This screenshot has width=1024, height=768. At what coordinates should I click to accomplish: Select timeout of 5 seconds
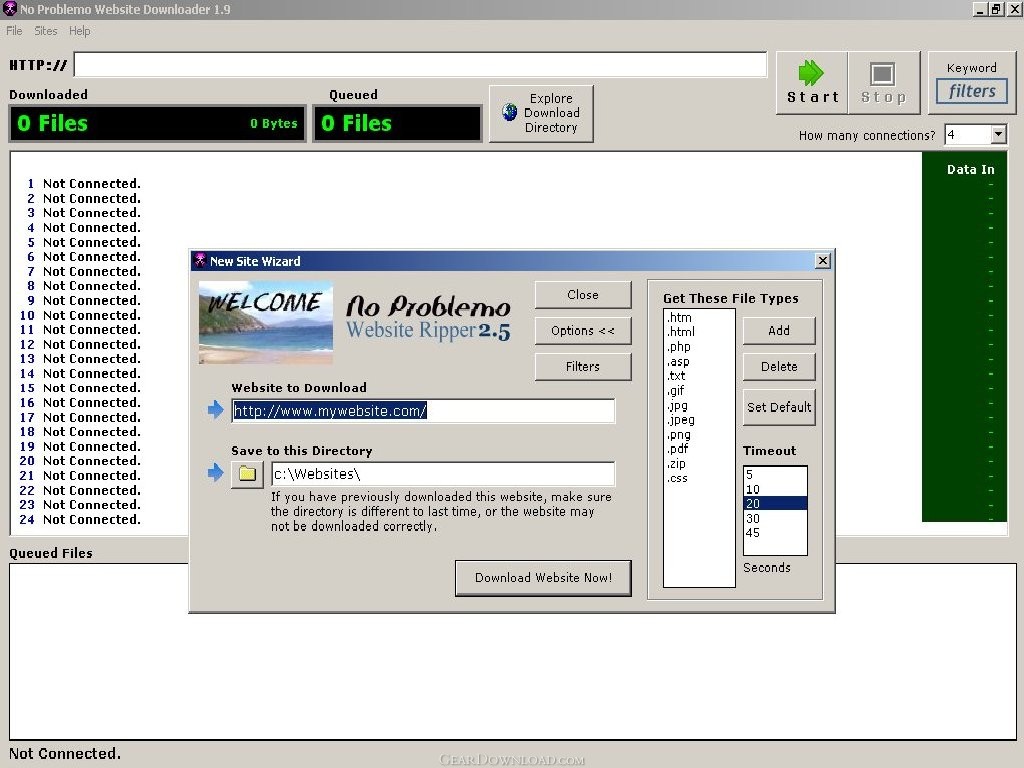775,475
